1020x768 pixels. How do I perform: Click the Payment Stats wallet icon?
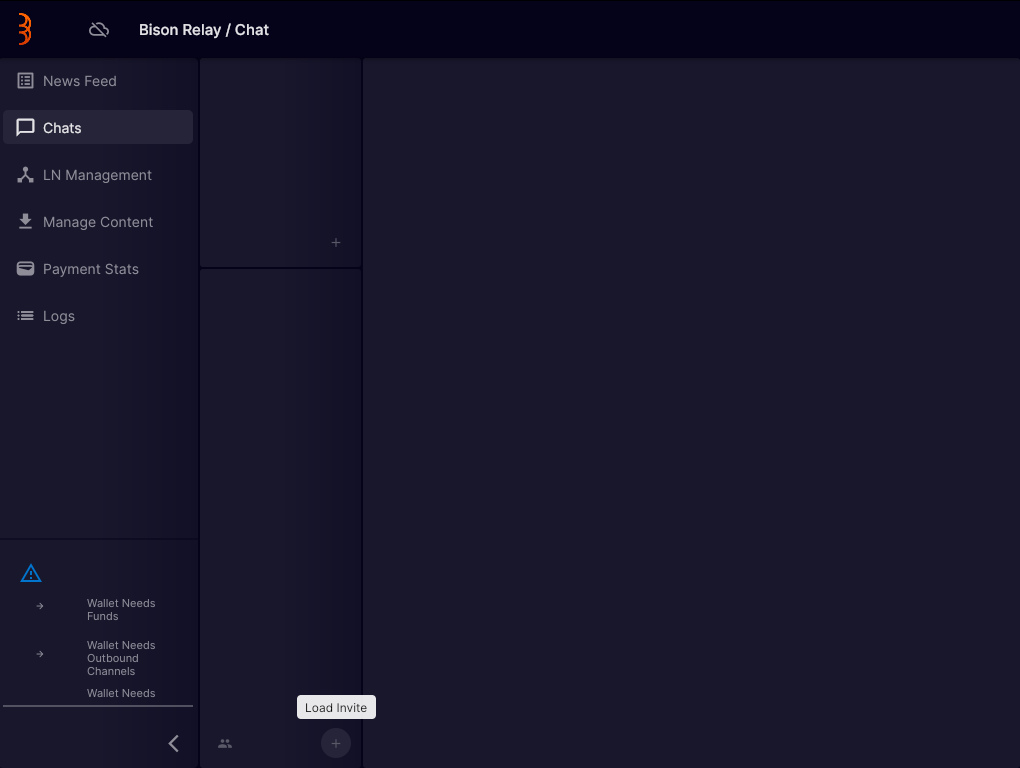tap(25, 269)
